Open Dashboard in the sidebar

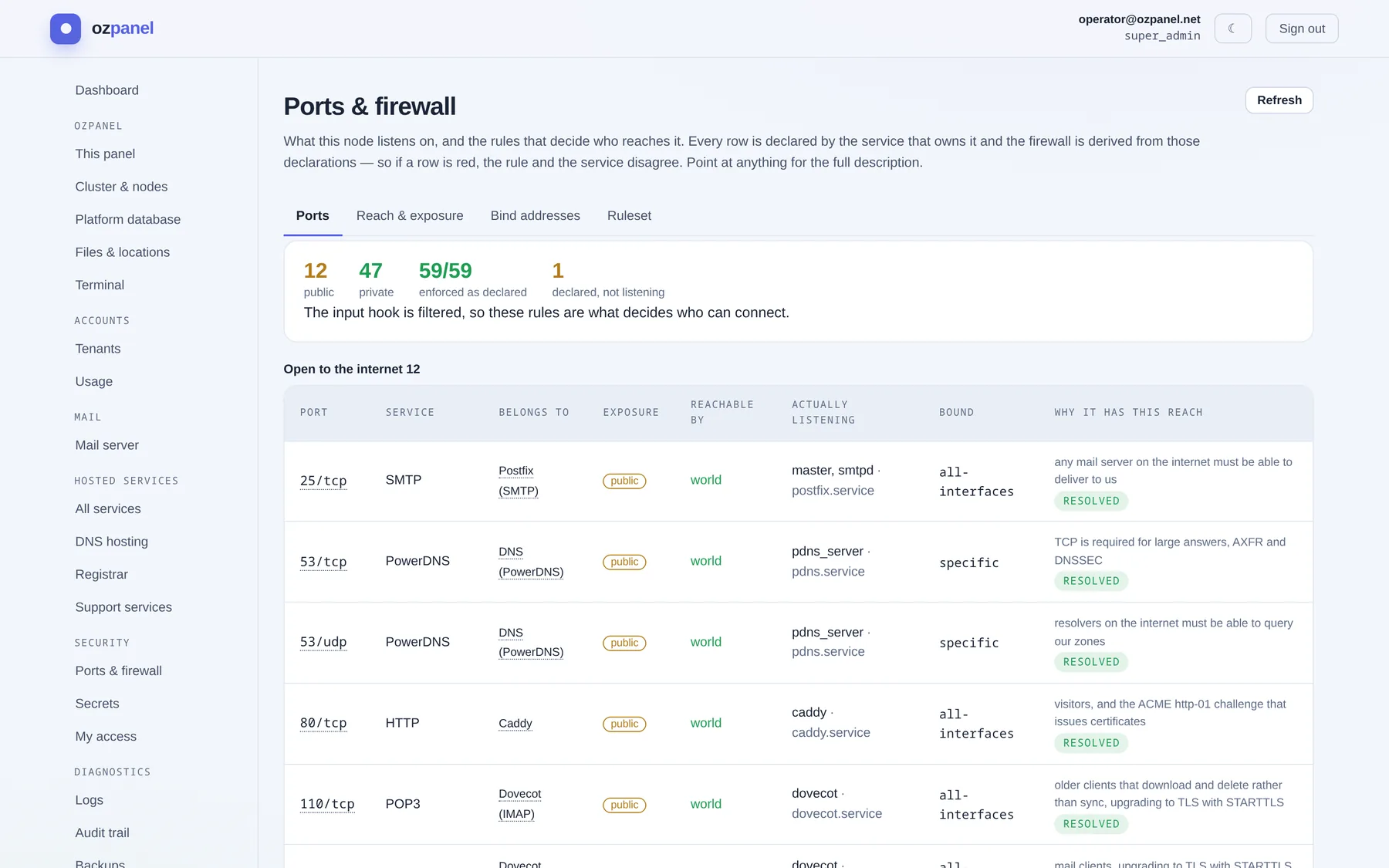[x=107, y=90]
